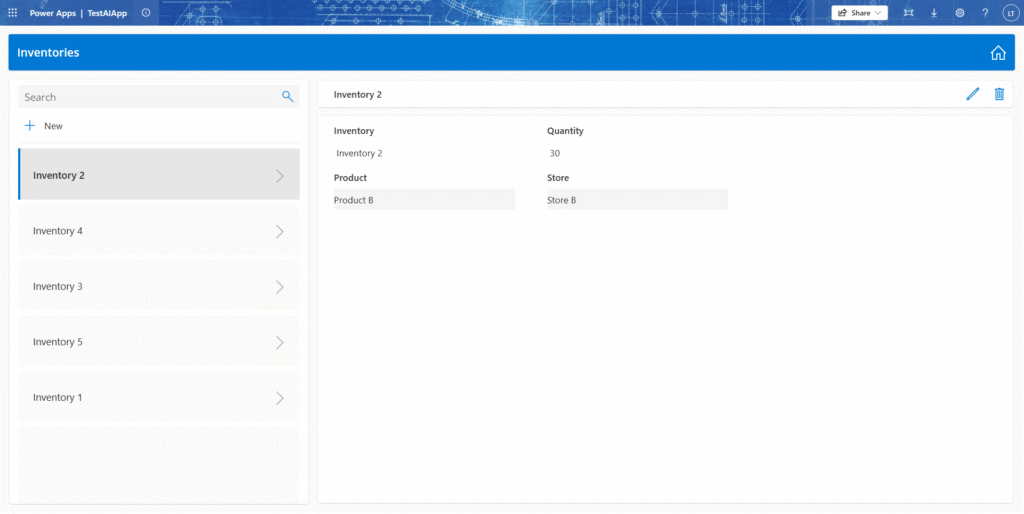Click the download icon in top bar
The image size is (1024, 514).
pos(934,13)
